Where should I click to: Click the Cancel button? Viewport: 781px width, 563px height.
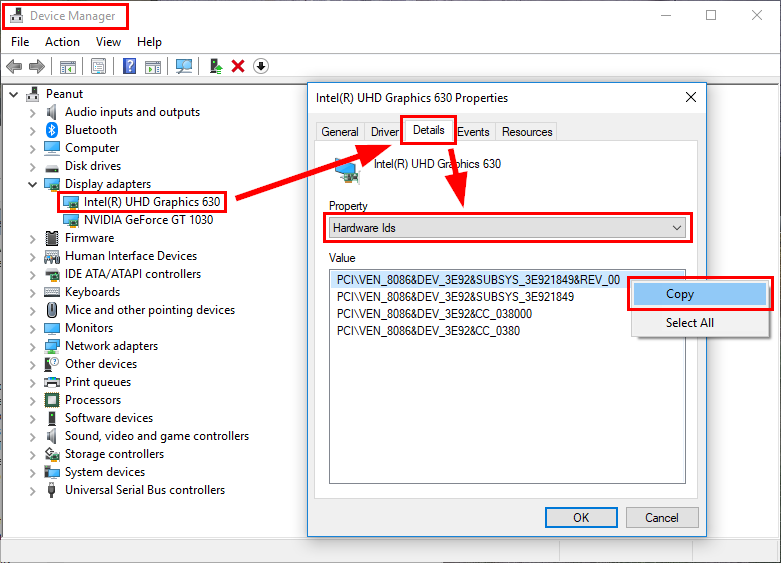[x=662, y=518]
